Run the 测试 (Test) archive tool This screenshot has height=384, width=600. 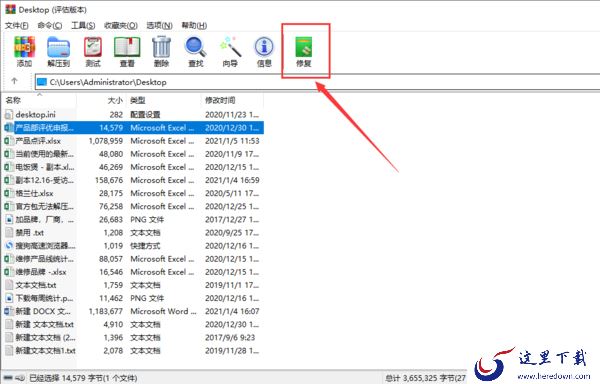(x=93, y=51)
